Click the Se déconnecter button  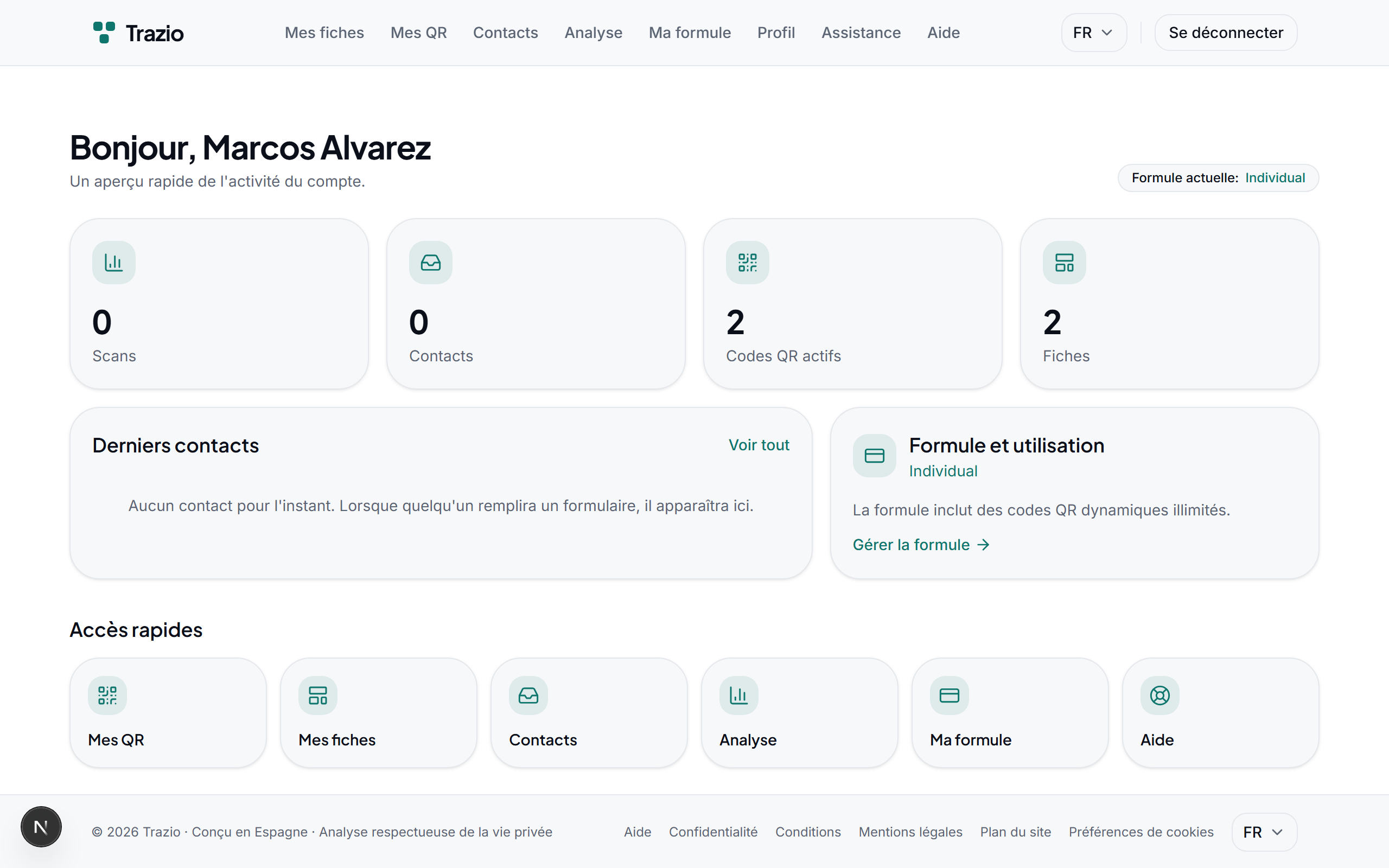[x=1226, y=33]
